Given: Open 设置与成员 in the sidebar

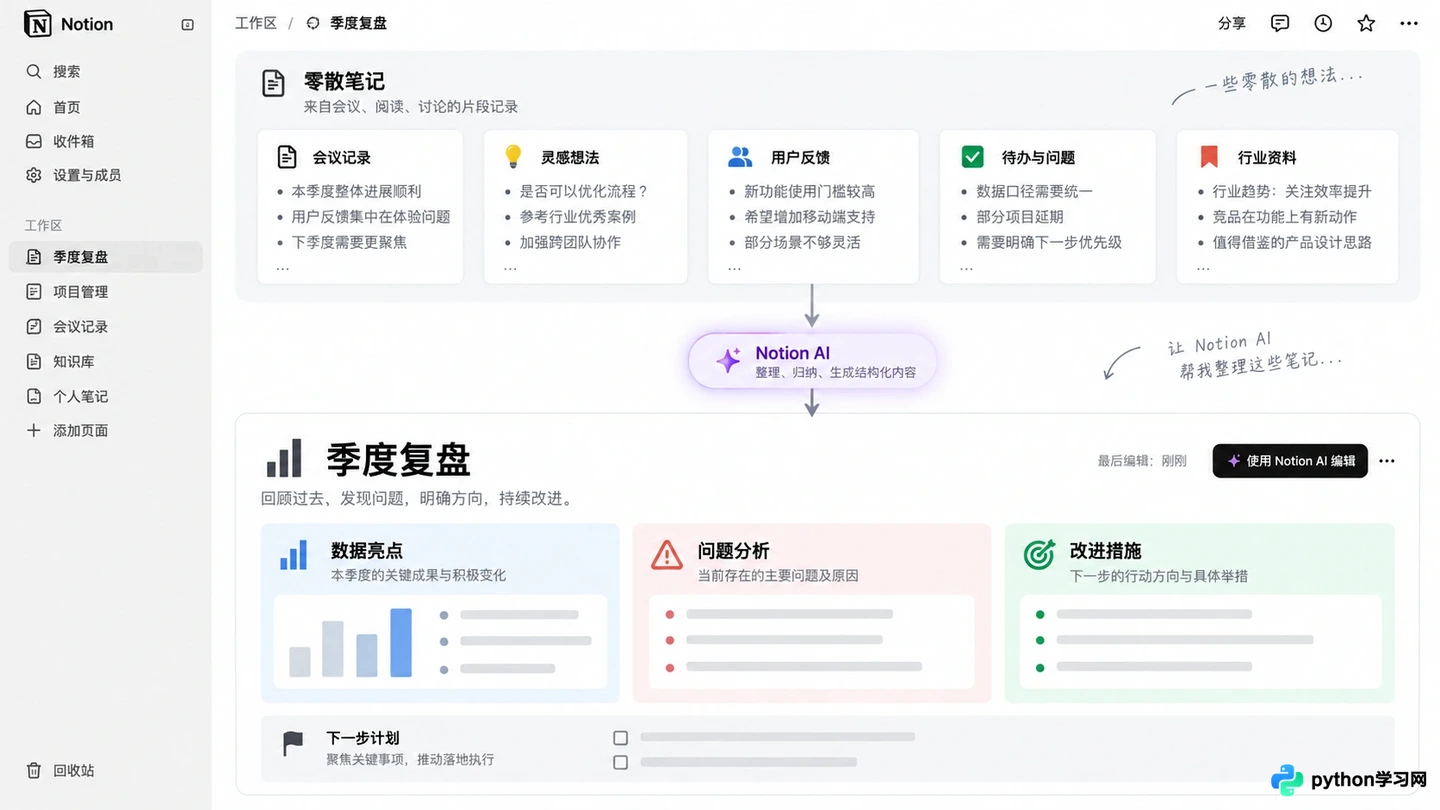Looking at the screenshot, I should click(105, 175).
